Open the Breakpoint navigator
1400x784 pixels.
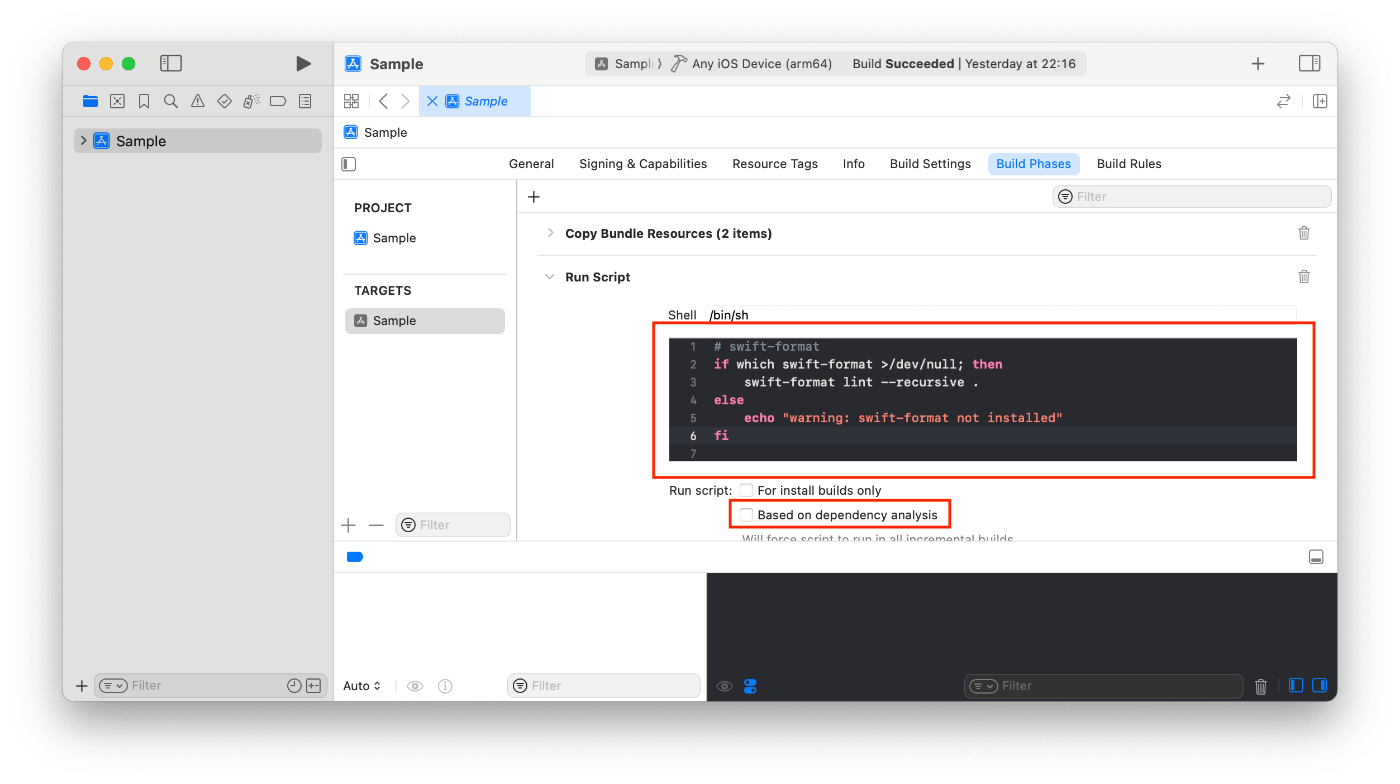(278, 101)
